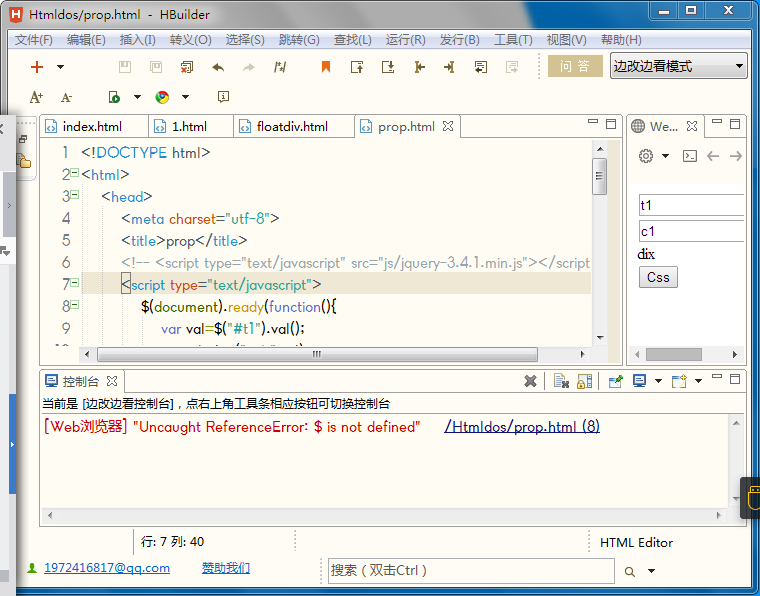
Task: Click the run in device icon
Action: pyautogui.click(x=114, y=97)
